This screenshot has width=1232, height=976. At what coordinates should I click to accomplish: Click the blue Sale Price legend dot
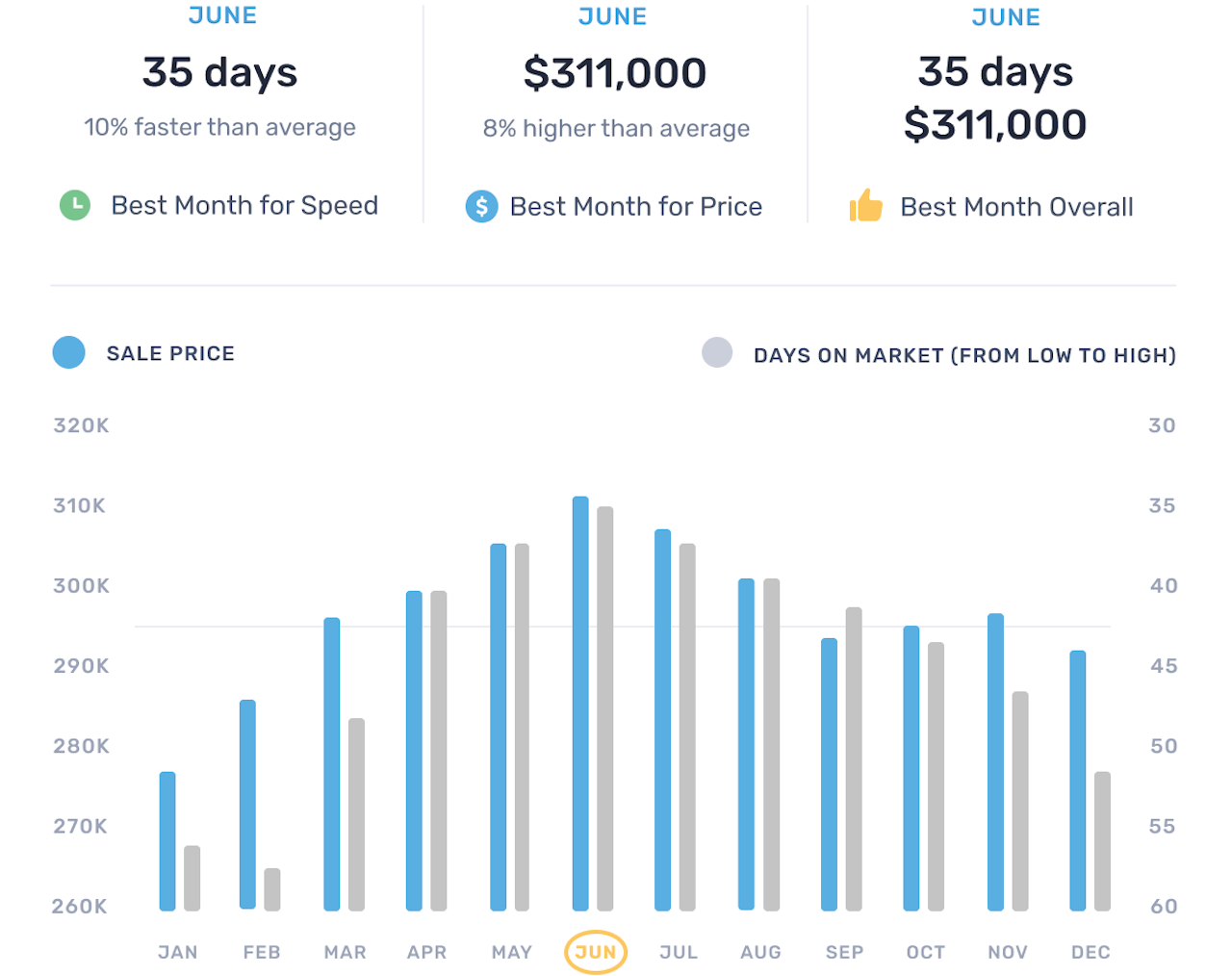[69, 353]
